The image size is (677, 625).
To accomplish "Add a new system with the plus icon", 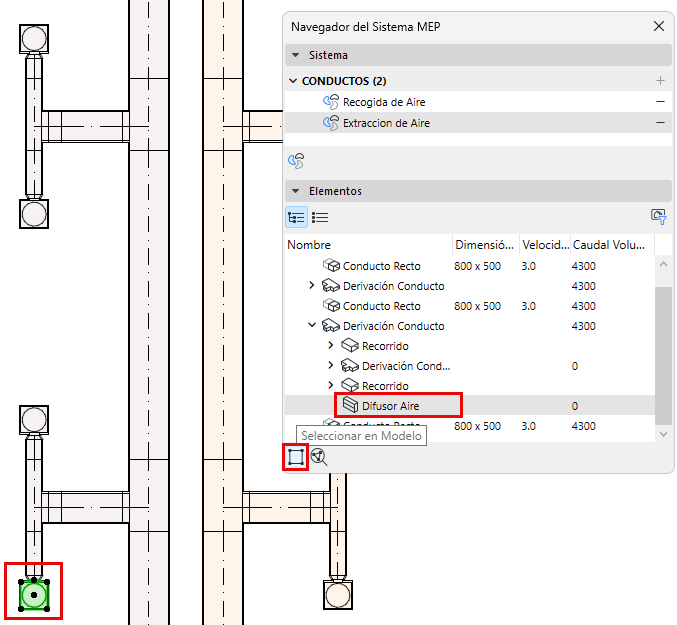I will (x=660, y=80).
